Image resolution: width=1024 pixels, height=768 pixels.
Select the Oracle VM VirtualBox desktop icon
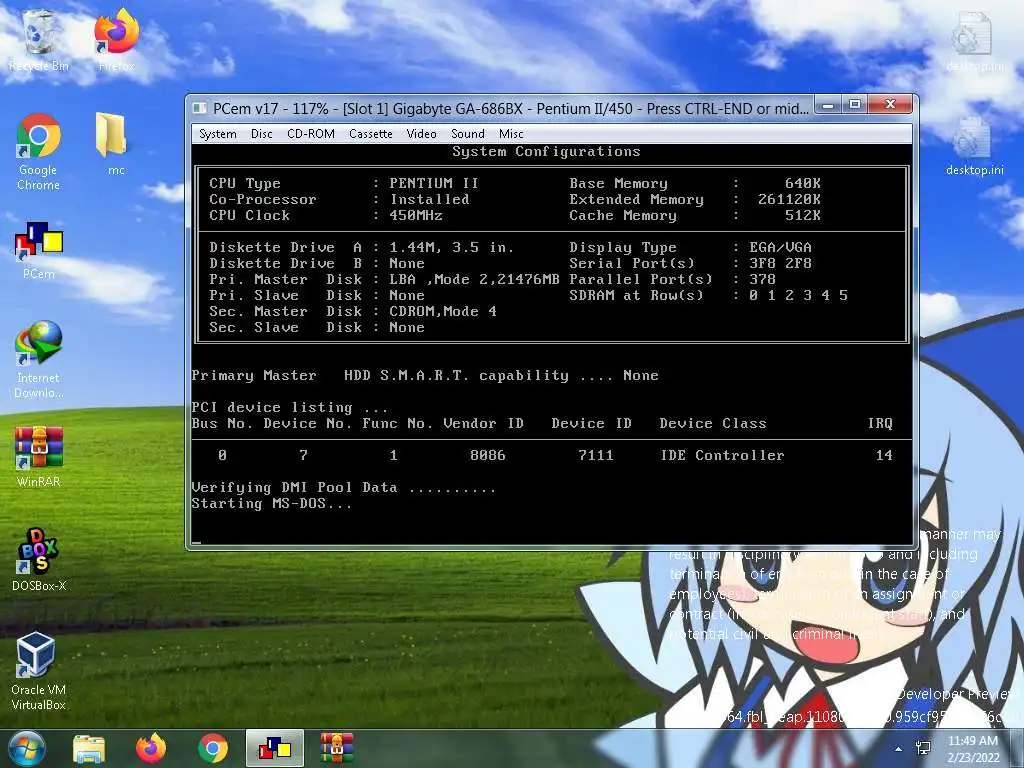pyautogui.click(x=39, y=671)
